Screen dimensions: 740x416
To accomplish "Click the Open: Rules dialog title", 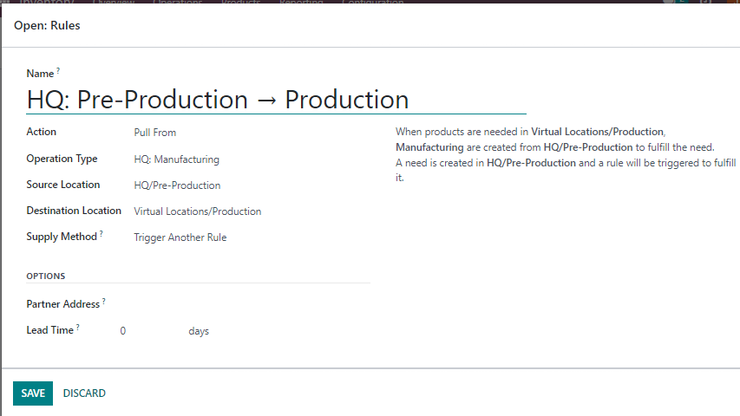I will pos(47,25).
